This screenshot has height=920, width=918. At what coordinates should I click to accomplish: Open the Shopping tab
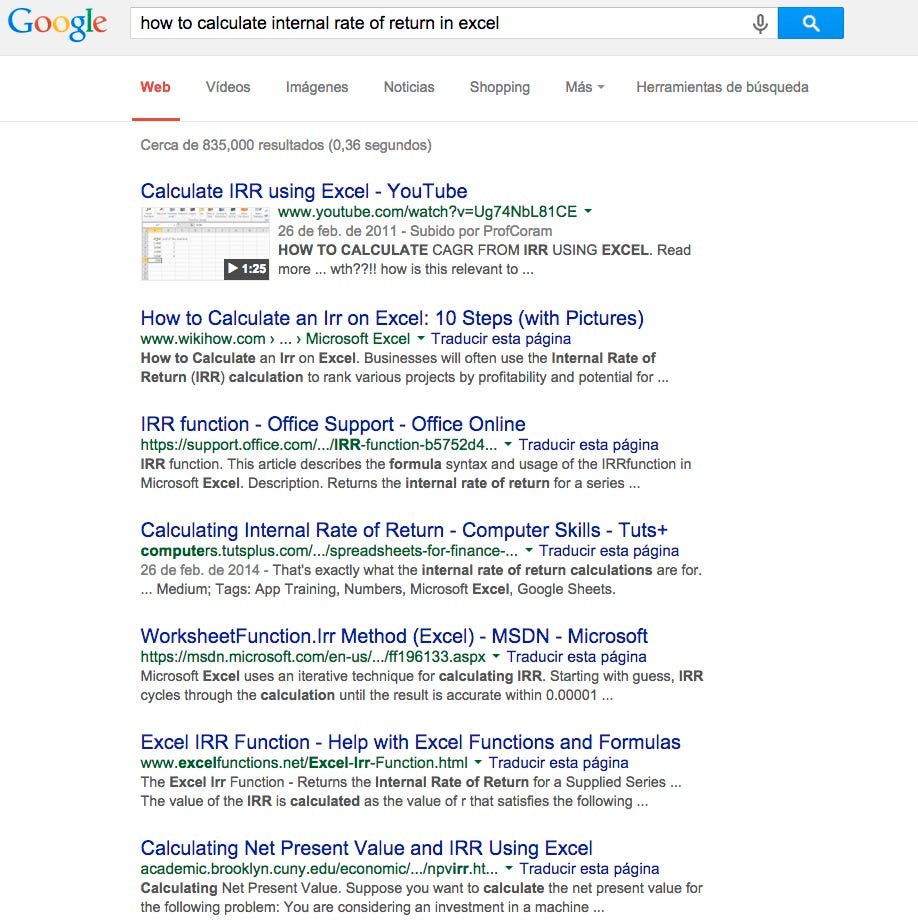(499, 87)
